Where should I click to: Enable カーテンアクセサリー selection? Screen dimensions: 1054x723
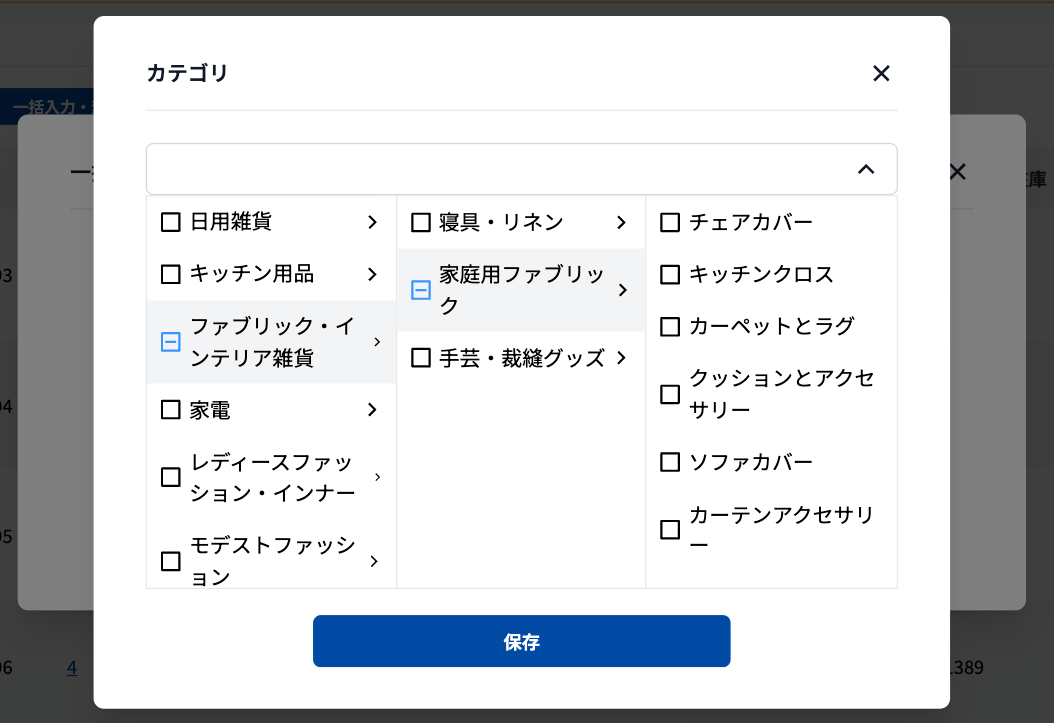(x=669, y=529)
